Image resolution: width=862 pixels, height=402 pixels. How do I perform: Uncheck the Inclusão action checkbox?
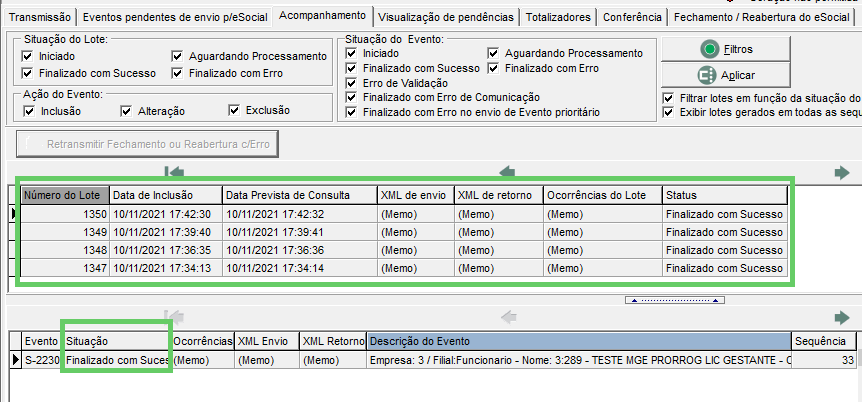pyautogui.click(x=30, y=111)
